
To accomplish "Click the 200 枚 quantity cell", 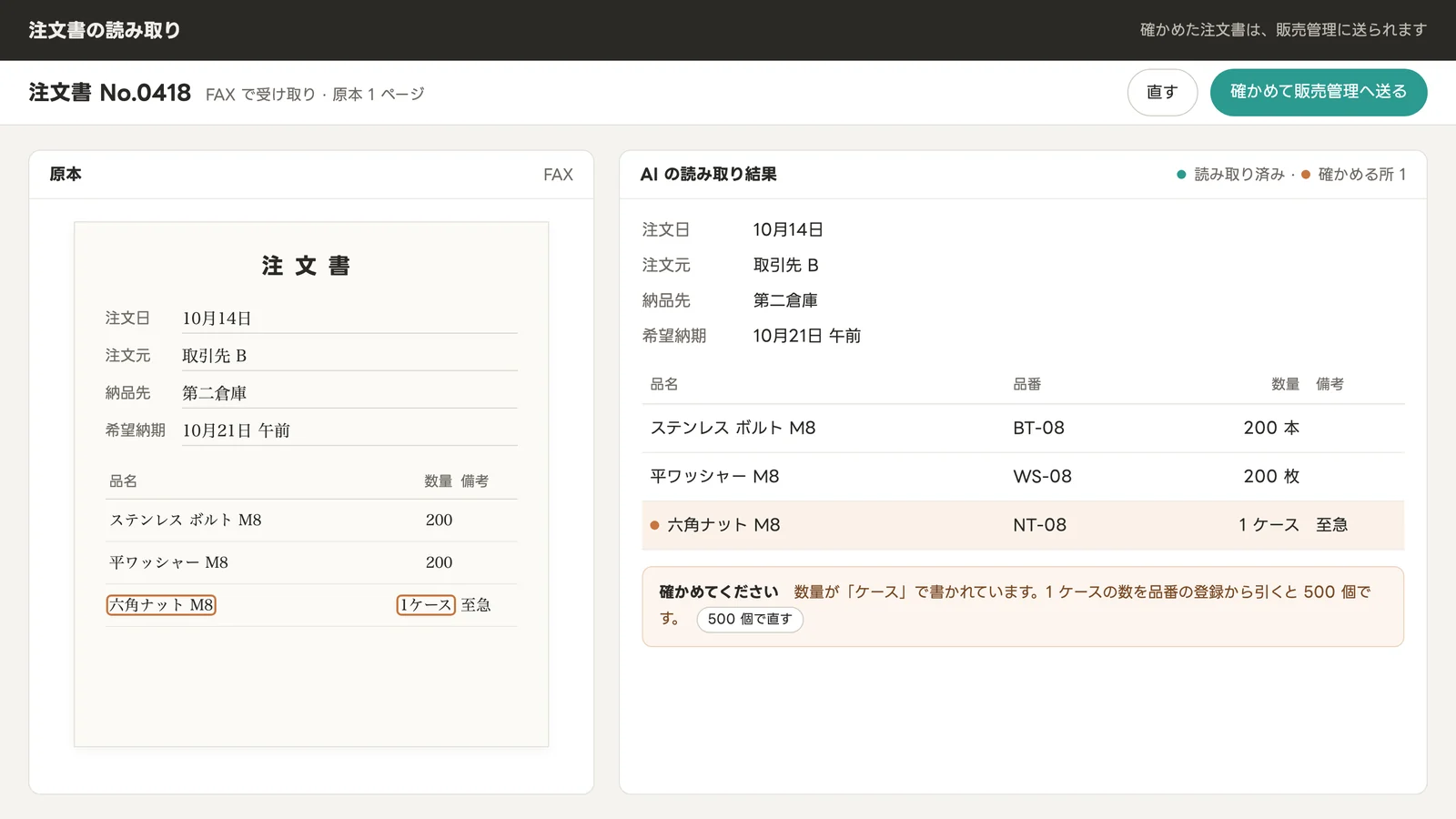I will point(1271,476).
